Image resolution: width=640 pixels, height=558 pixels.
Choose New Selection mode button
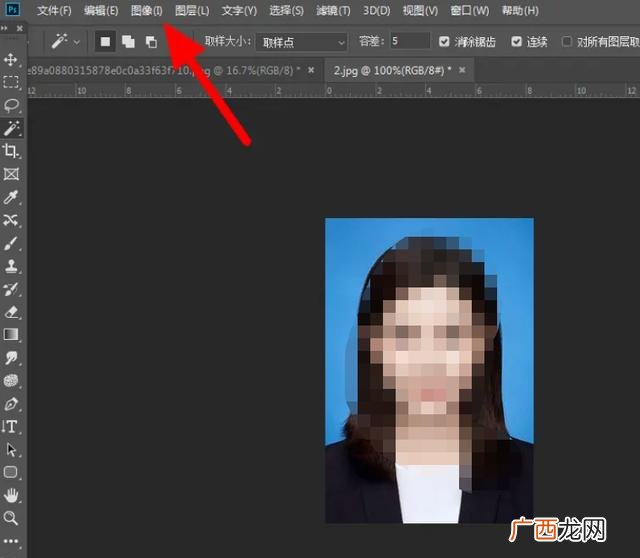click(105, 42)
